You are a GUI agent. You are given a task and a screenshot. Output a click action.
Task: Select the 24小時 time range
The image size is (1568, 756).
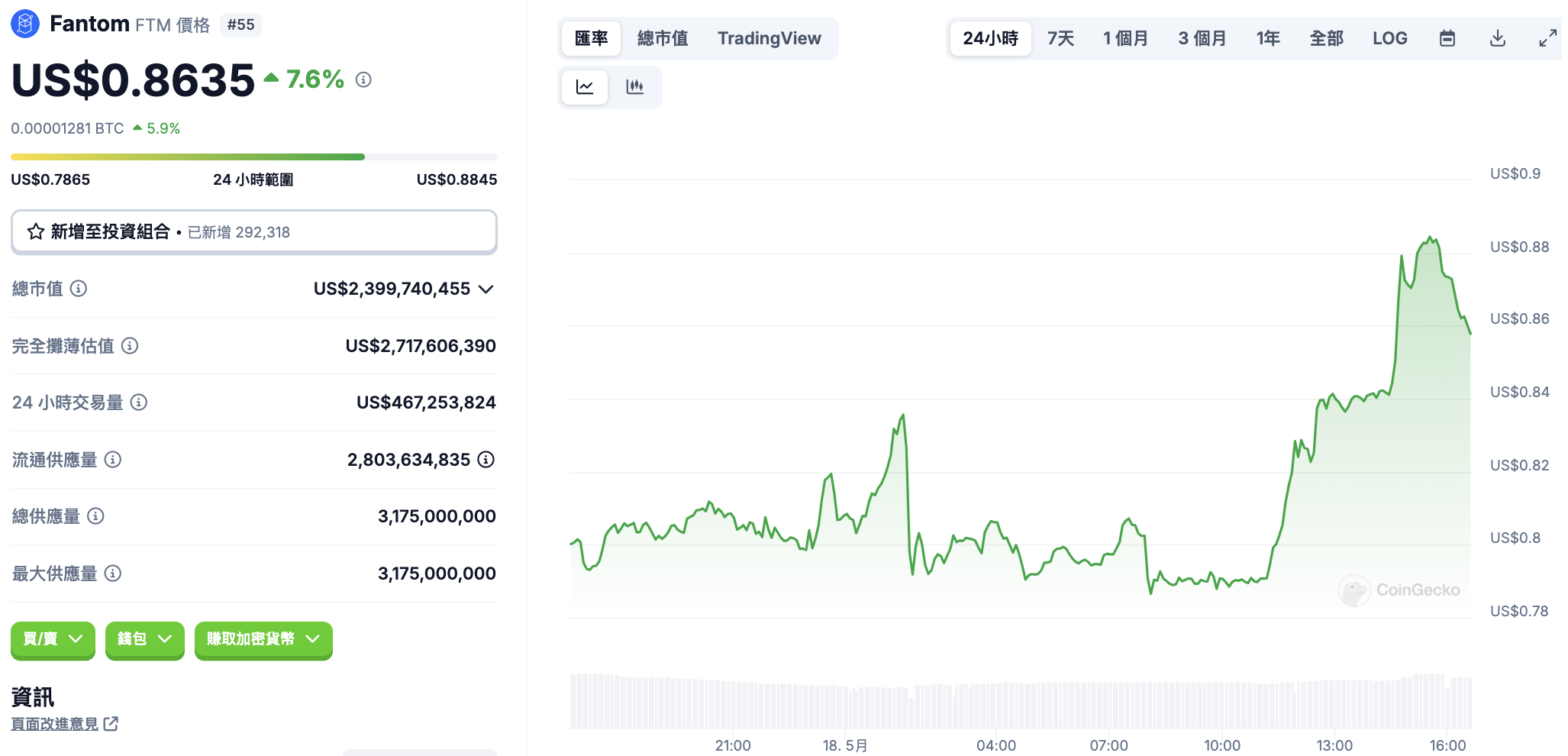tap(990, 38)
